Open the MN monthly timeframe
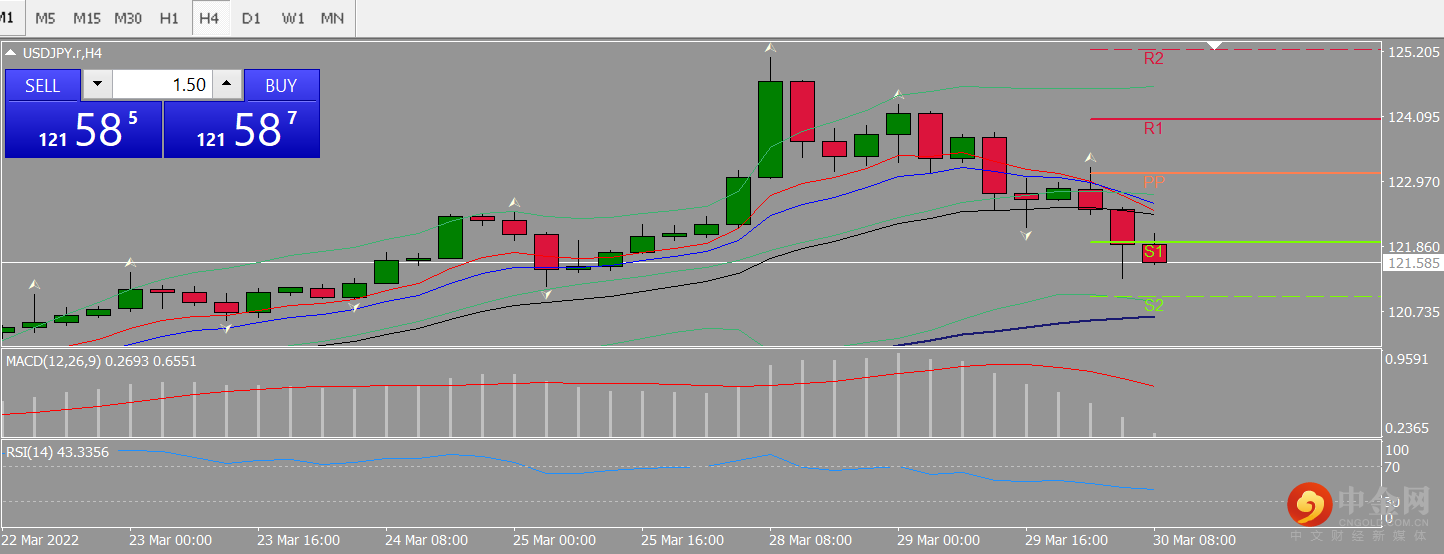1444x554 pixels. pos(333,18)
